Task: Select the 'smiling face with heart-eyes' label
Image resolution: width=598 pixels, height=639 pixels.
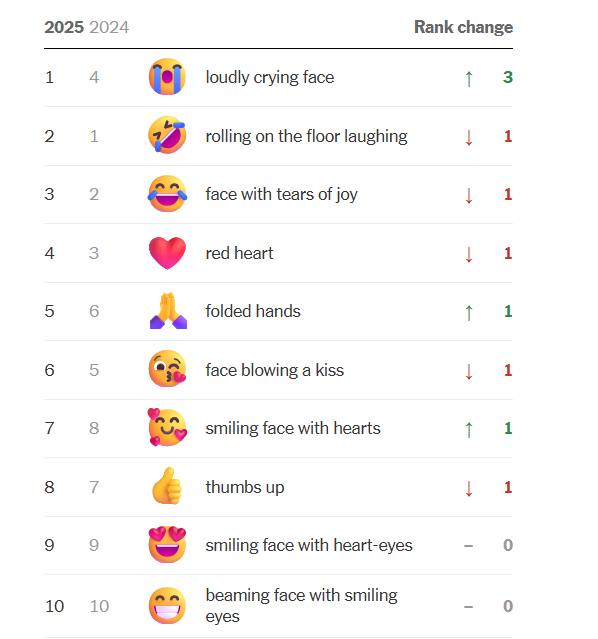Action: pyautogui.click(x=309, y=545)
